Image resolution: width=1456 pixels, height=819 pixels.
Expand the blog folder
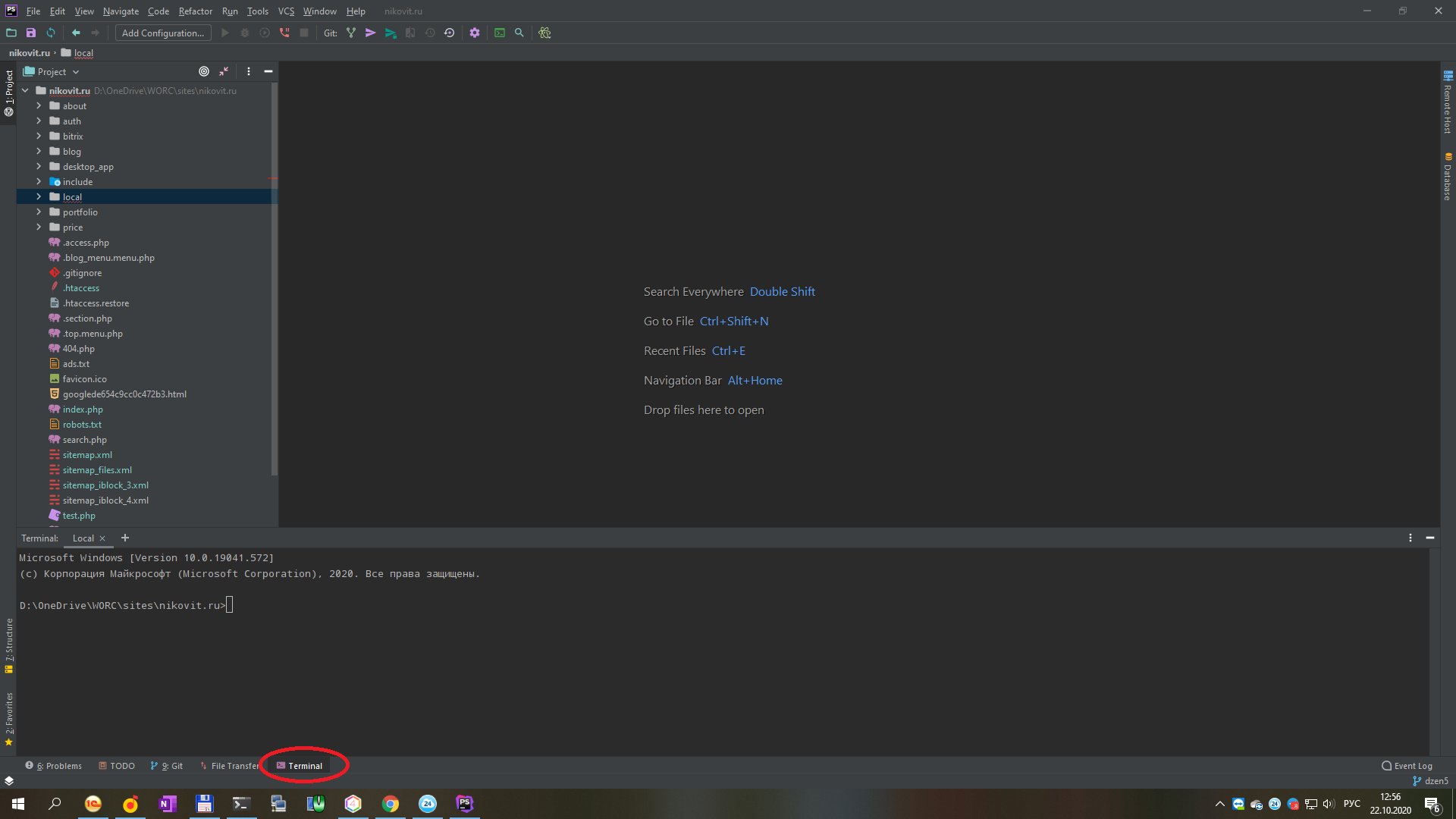[x=39, y=151]
